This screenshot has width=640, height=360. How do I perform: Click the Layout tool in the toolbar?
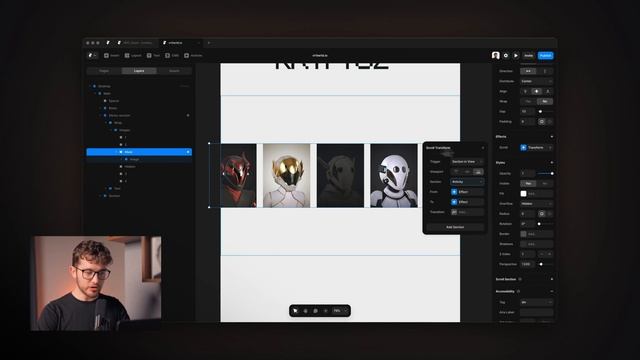click(x=133, y=55)
